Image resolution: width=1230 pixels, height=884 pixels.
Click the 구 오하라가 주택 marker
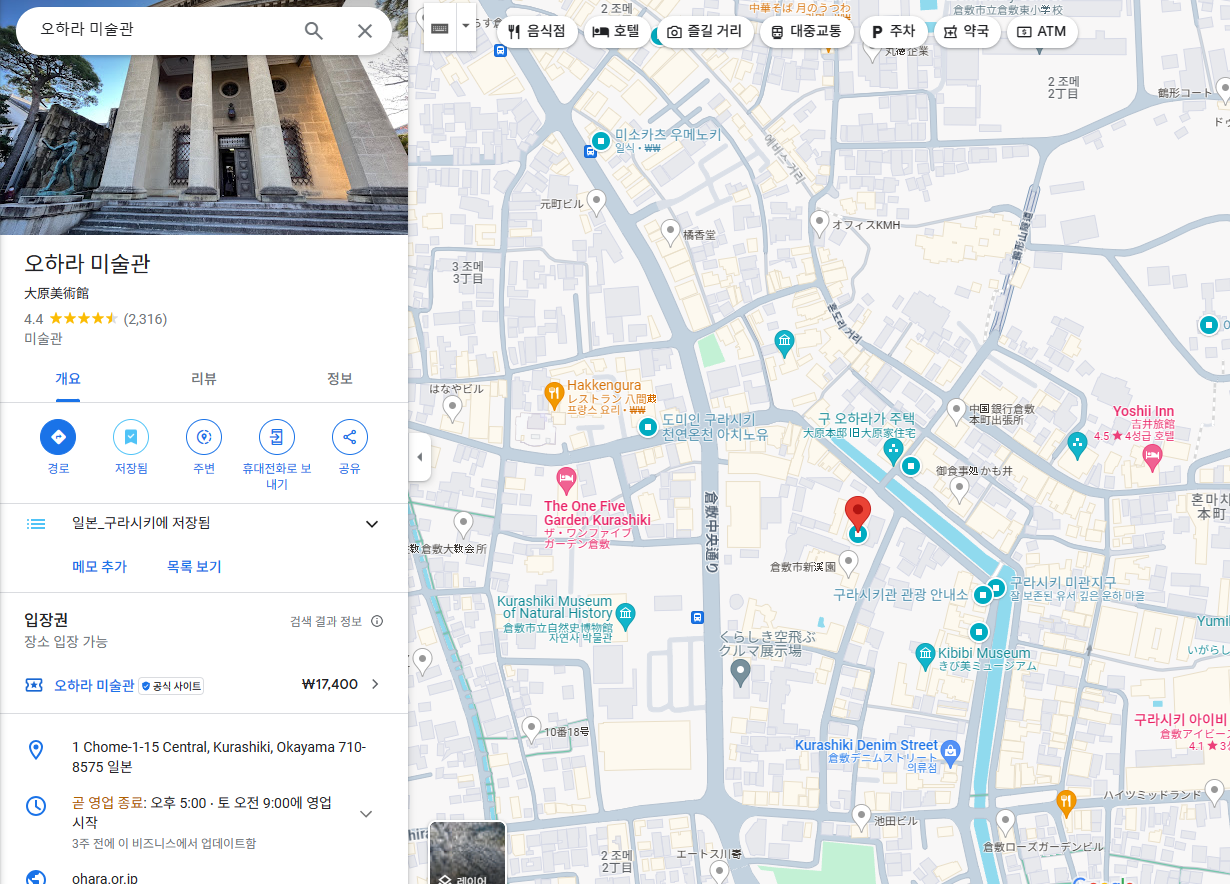pyautogui.click(x=893, y=451)
